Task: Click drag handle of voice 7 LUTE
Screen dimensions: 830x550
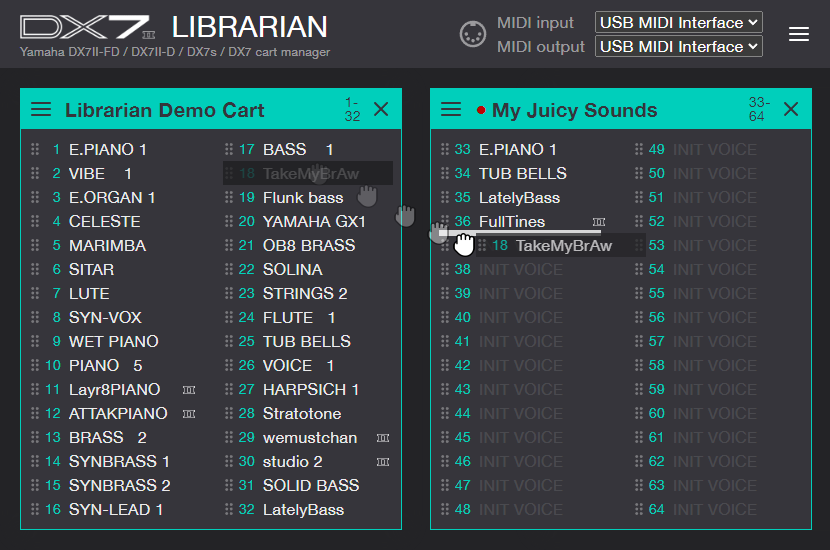Action: click(x=35, y=293)
